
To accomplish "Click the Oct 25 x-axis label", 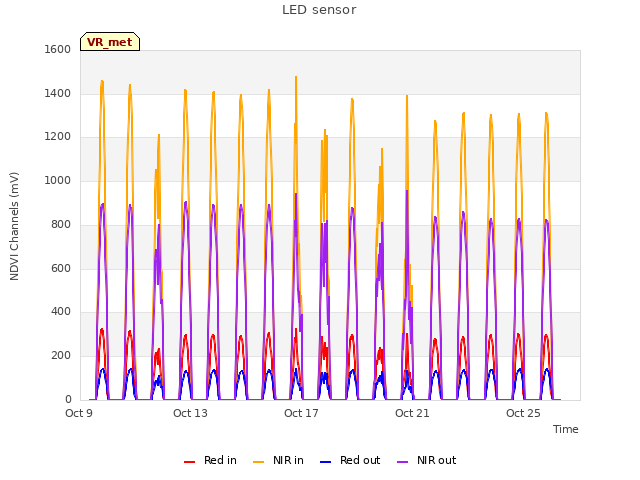I will tap(523, 413).
